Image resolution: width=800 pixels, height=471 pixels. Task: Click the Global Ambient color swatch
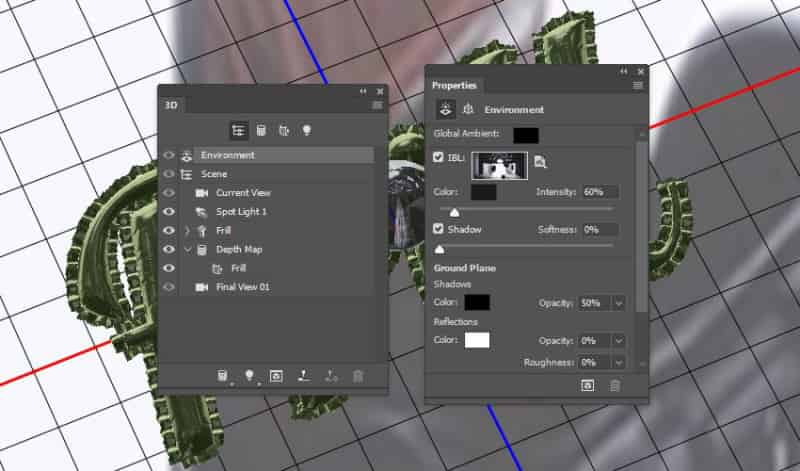tap(526, 135)
